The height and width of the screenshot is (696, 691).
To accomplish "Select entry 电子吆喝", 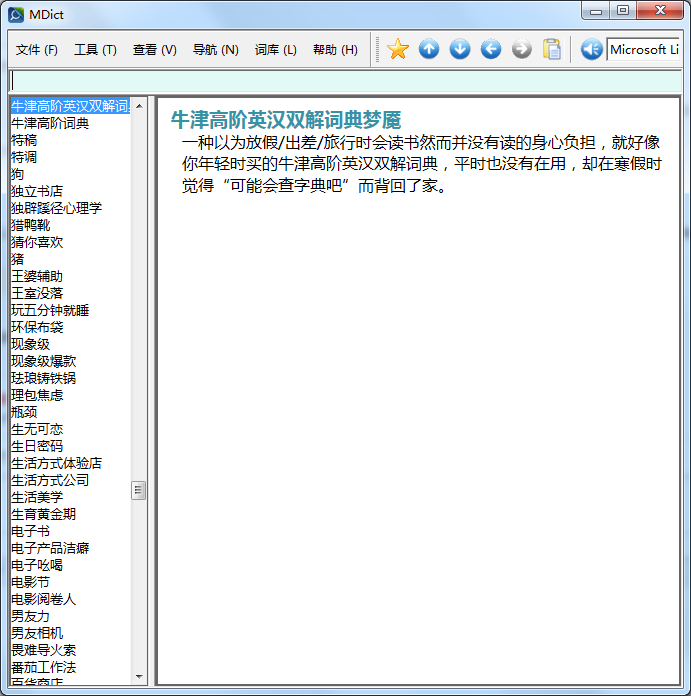I will pos(37,566).
